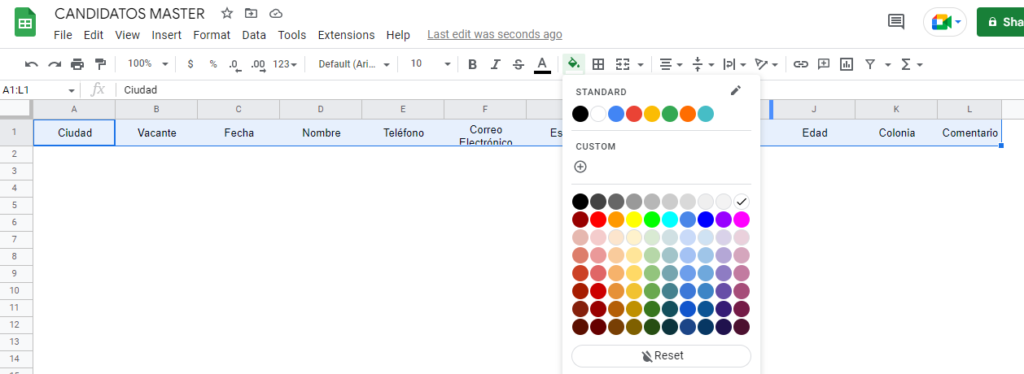The height and width of the screenshot is (374, 1024).
Task: Click the edit pencil icon beside STANDARD
Action: 736,91
